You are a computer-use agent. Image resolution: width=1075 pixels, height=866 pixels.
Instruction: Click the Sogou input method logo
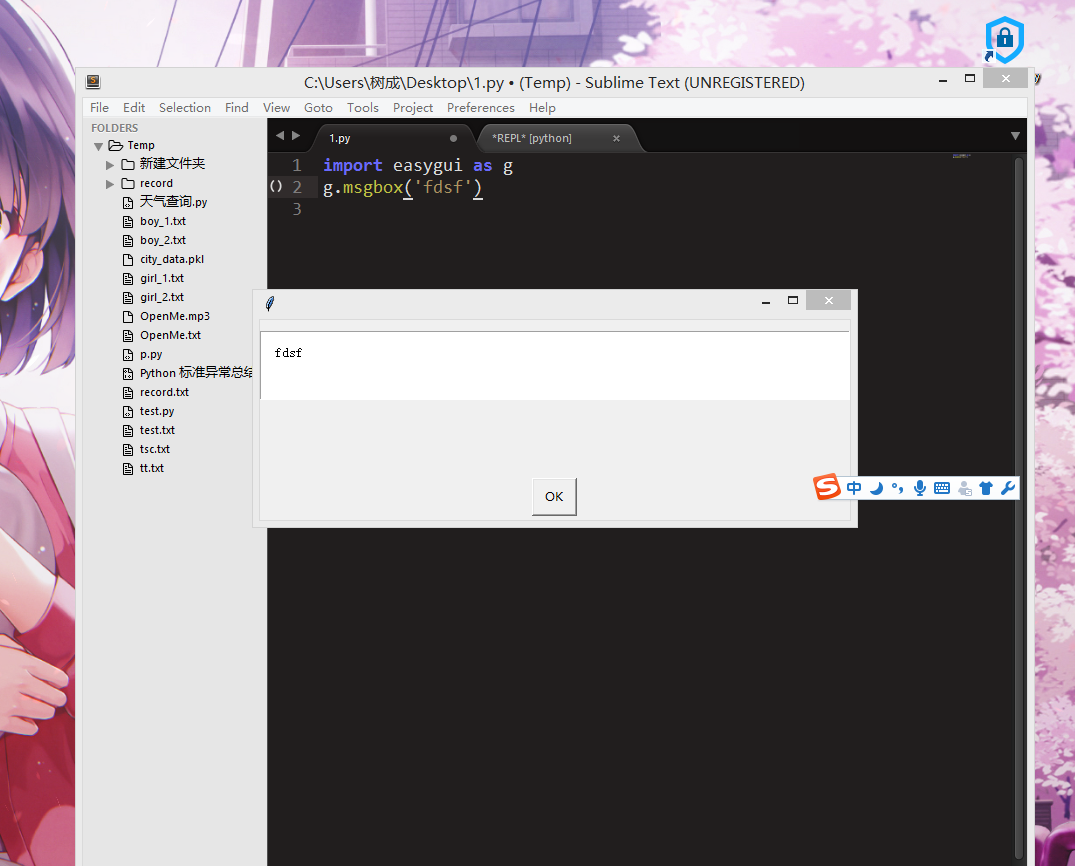(827, 488)
